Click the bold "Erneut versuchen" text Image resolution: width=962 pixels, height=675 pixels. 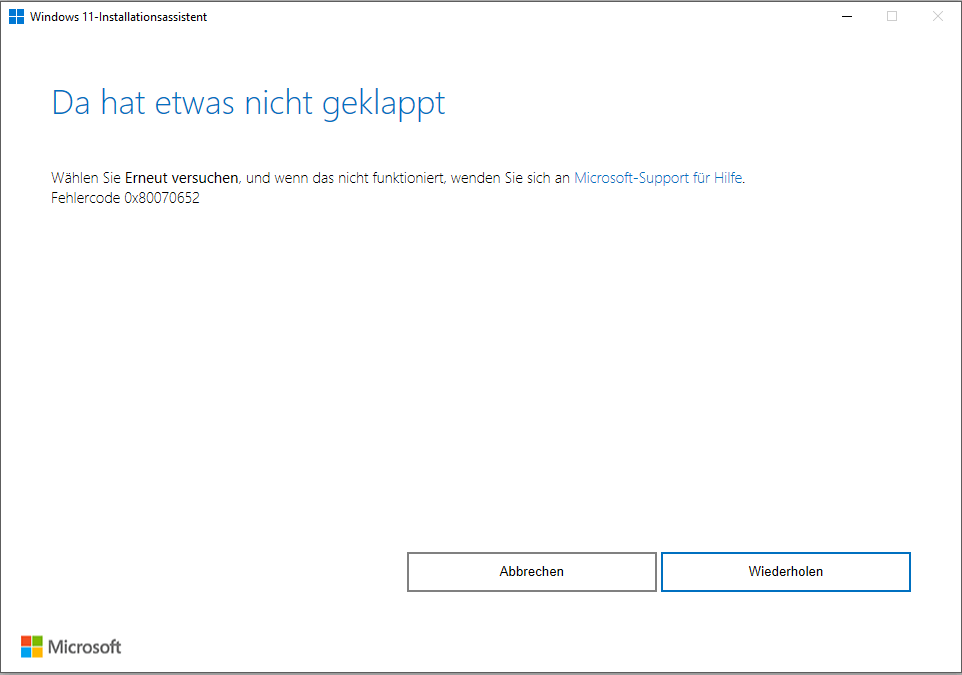pos(182,178)
